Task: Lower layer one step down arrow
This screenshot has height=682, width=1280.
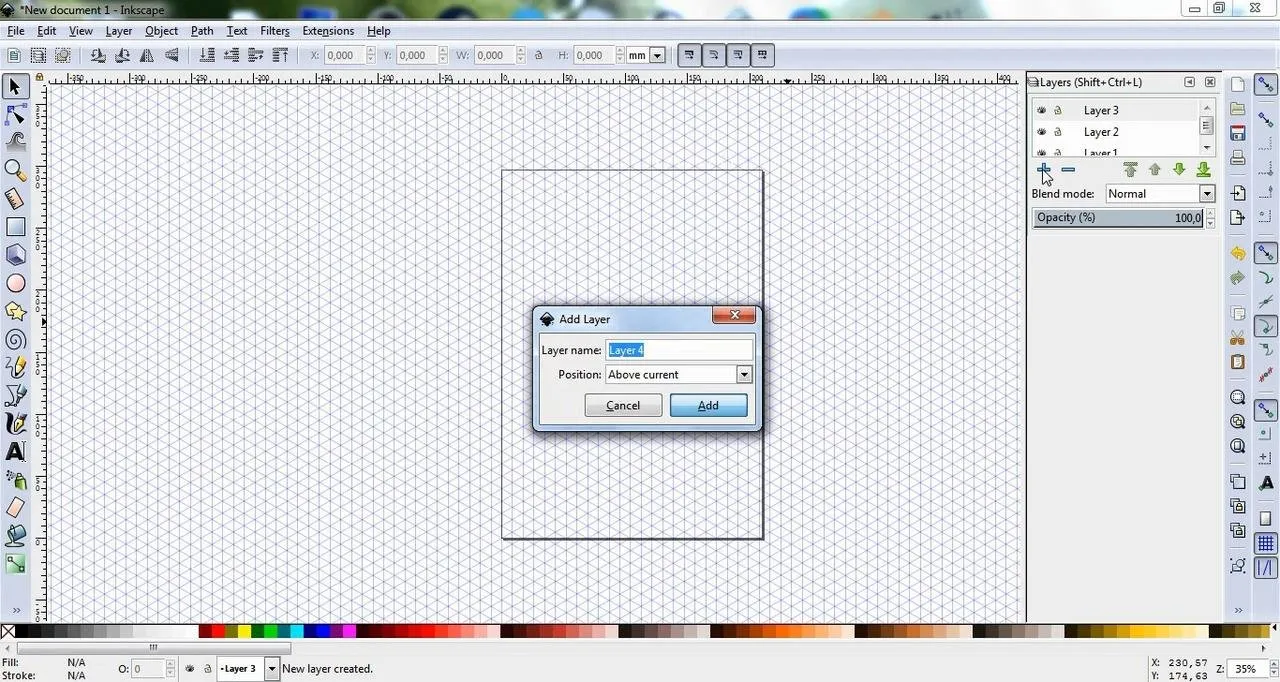Action: (1179, 169)
